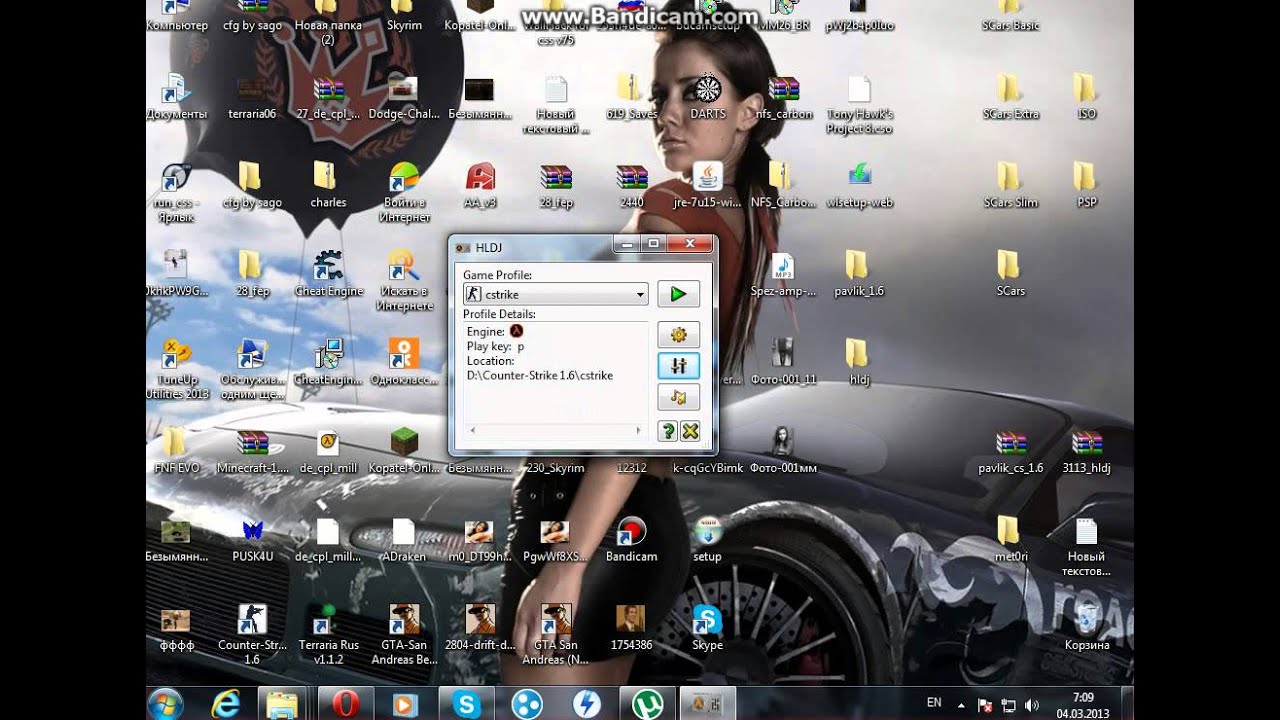This screenshot has width=1280, height=720.
Task: Open Opera browser from taskbar
Action: pos(346,704)
